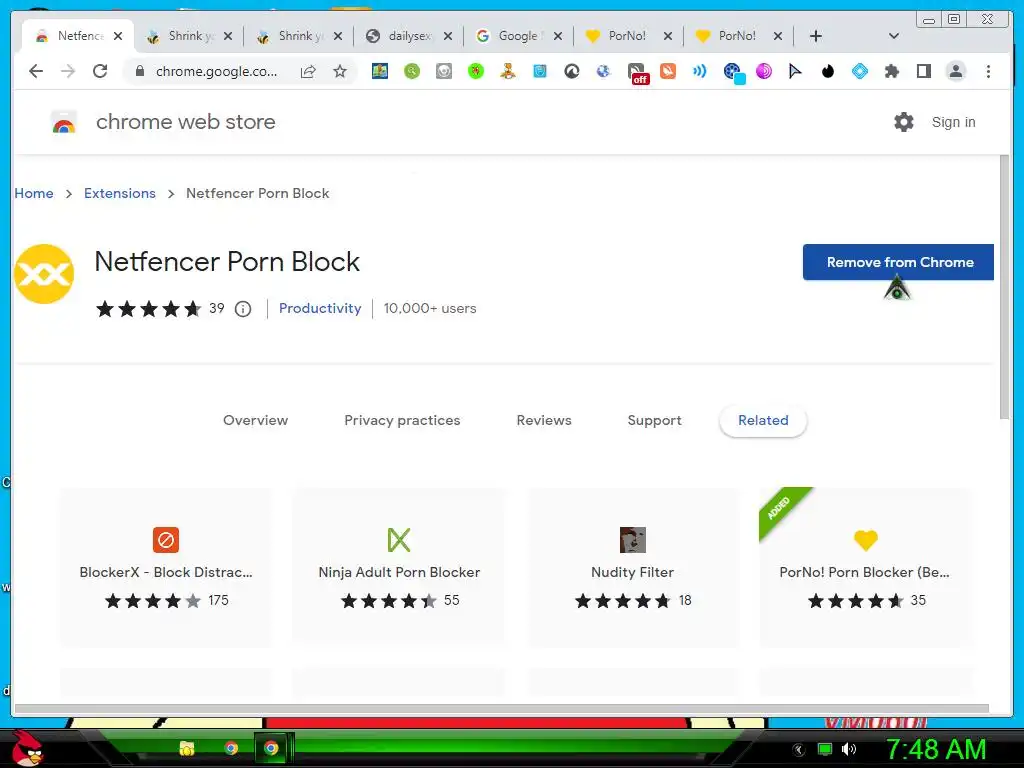
Task: Click the orange bird extension icon
Action: (667, 71)
